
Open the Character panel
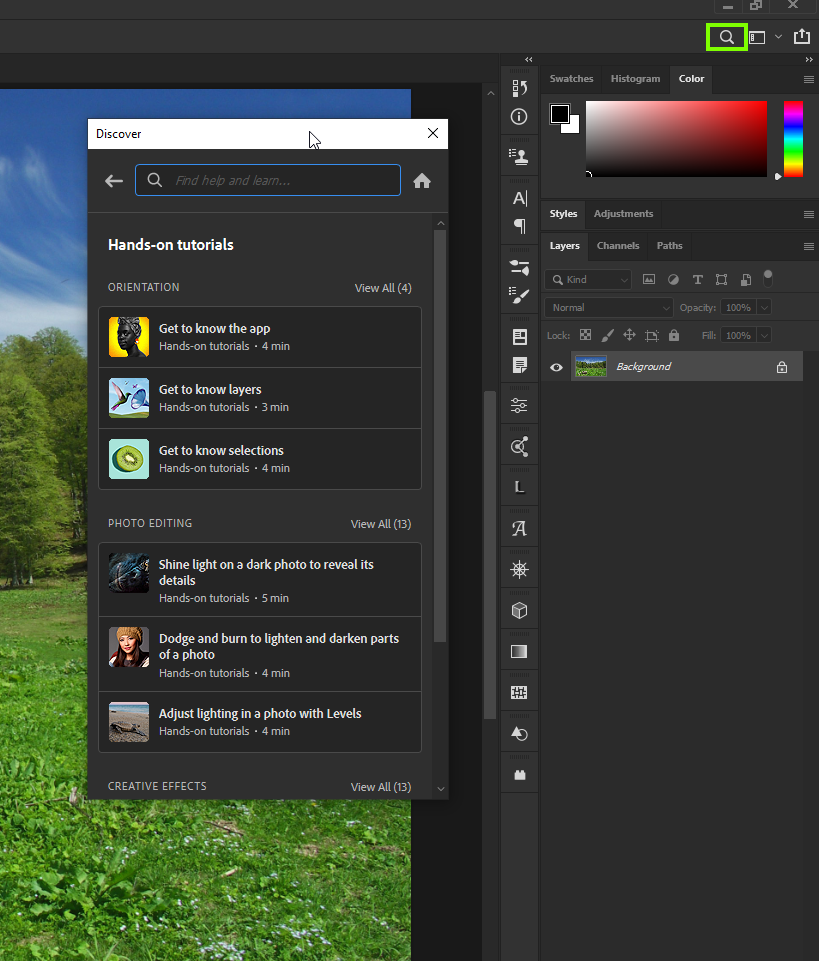click(x=519, y=197)
